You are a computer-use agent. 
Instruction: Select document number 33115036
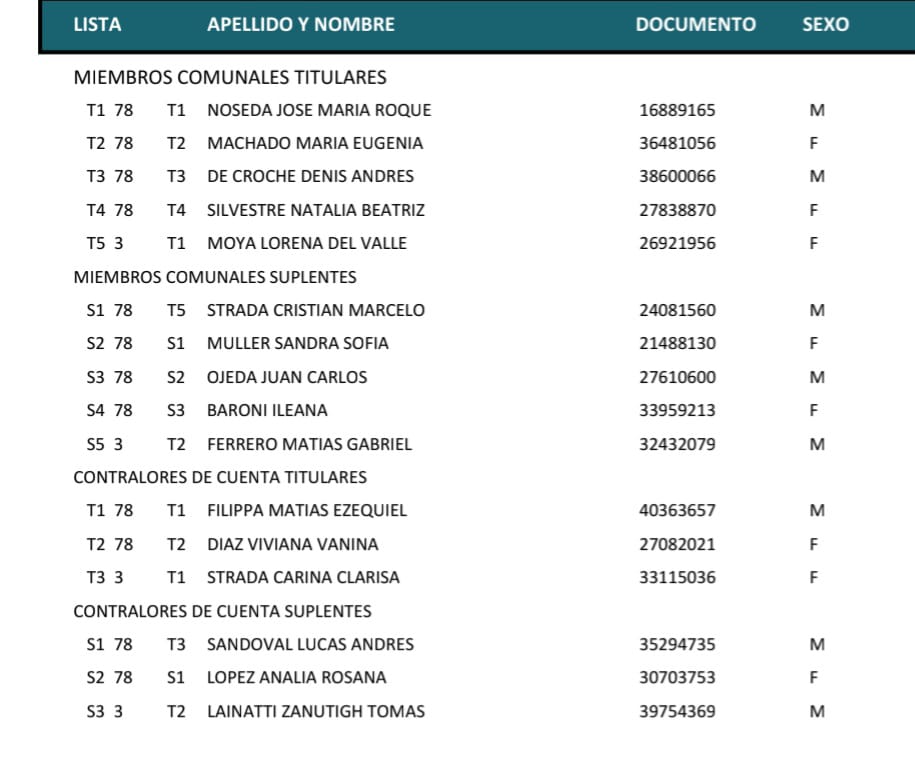click(x=677, y=577)
